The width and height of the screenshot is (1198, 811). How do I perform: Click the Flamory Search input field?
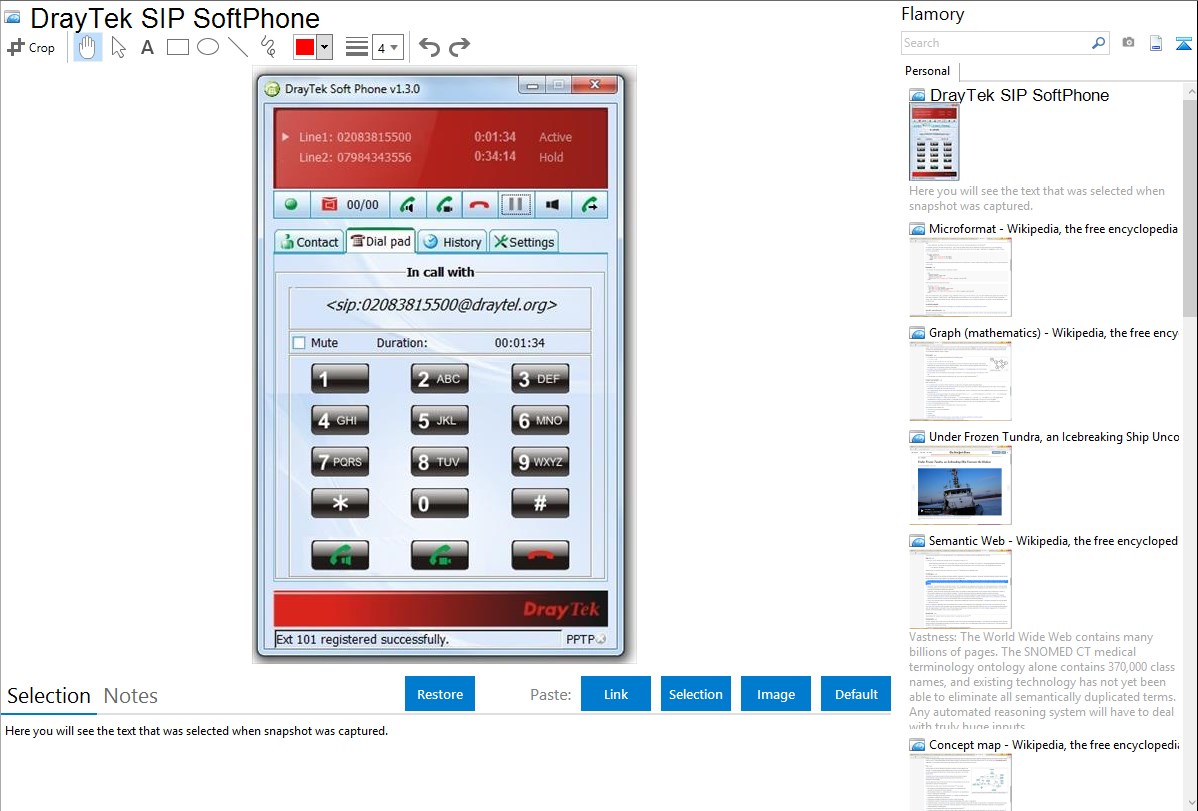tap(996, 43)
